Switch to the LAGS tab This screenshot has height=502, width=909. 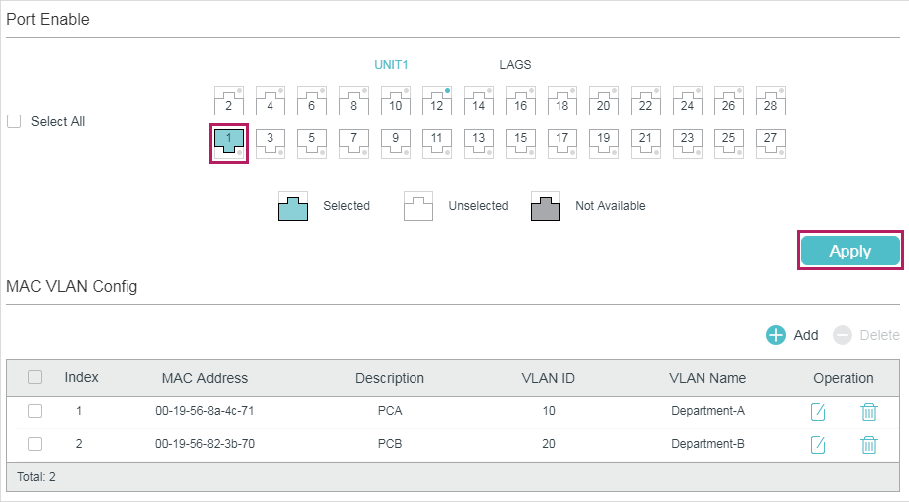coord(515,64)
